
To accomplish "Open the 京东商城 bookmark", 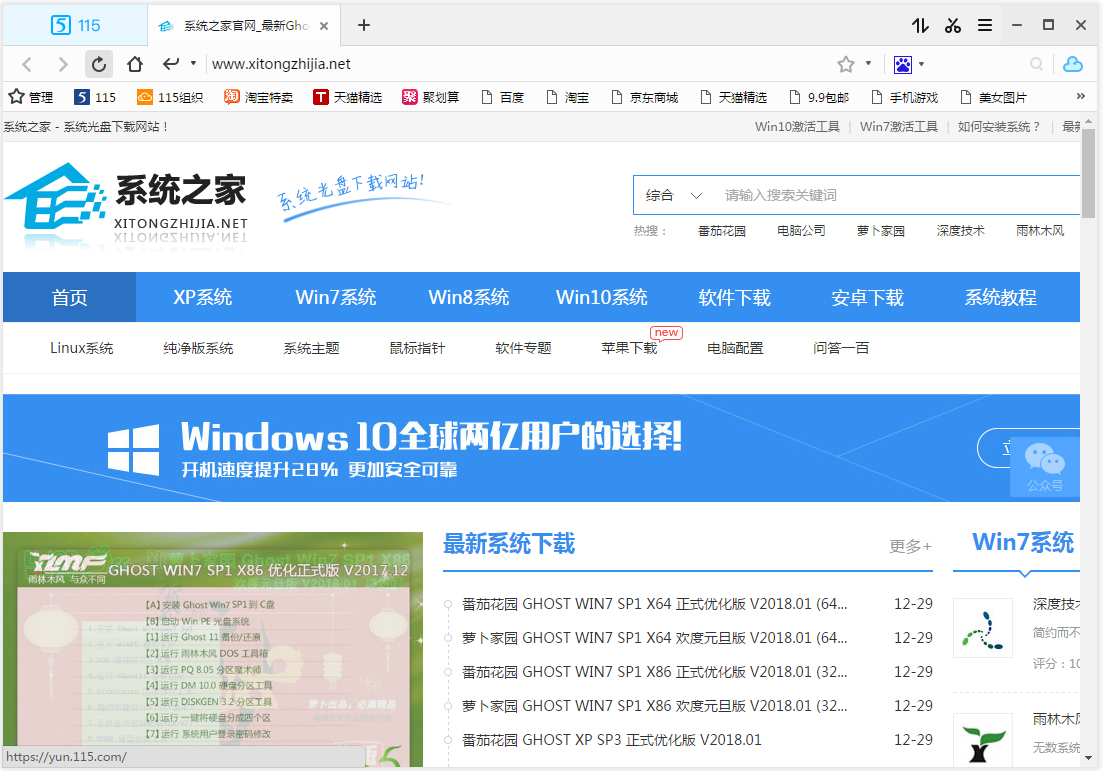I will (644, 97).
